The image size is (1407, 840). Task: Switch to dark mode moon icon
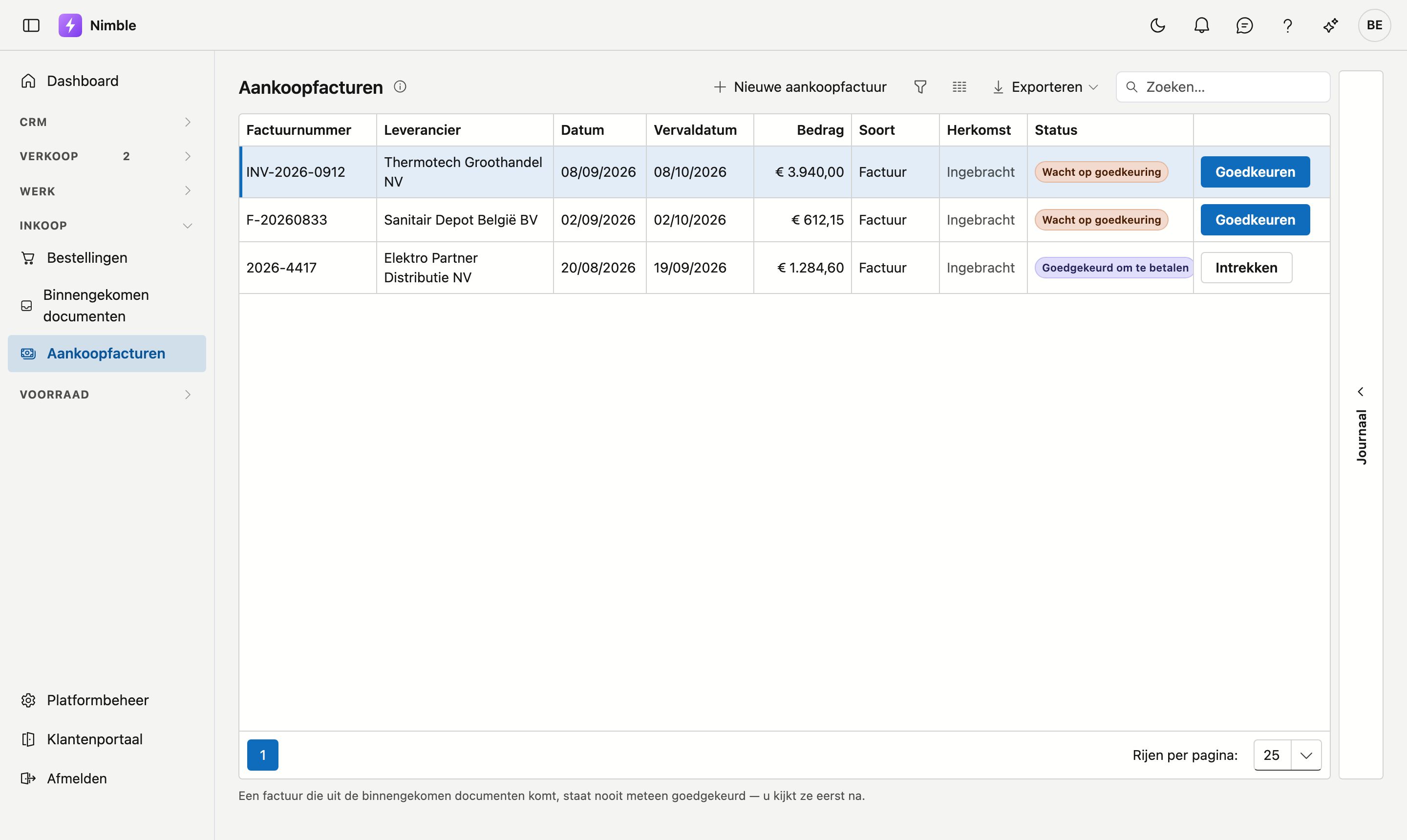point(1158,25)
